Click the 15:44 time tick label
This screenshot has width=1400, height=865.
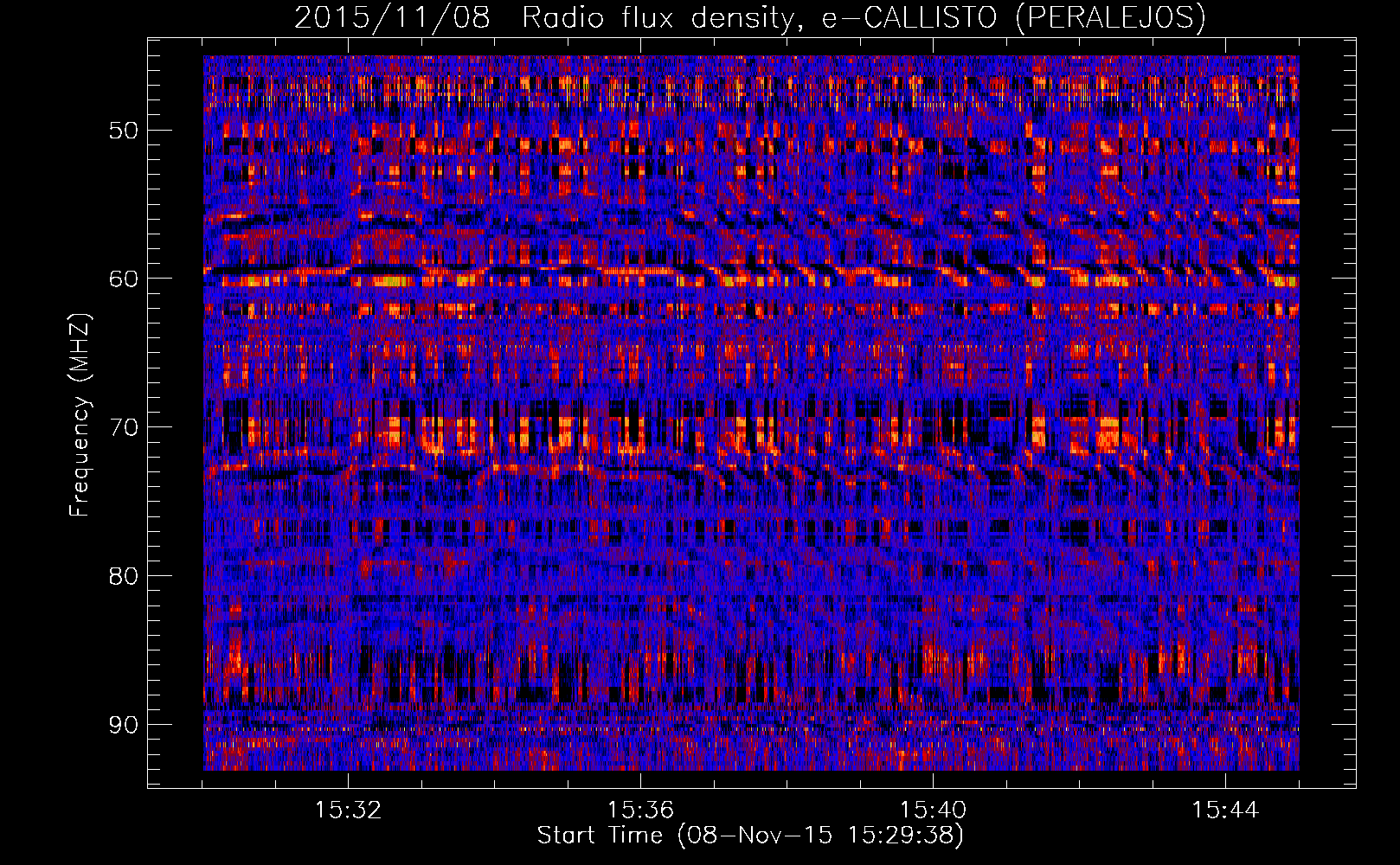tap(1225, 811)
